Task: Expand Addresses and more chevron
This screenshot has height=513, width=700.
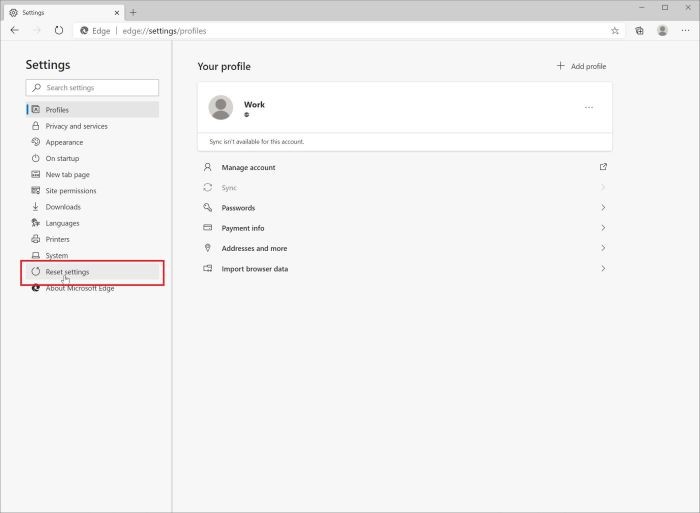Action: click(603, 248)
